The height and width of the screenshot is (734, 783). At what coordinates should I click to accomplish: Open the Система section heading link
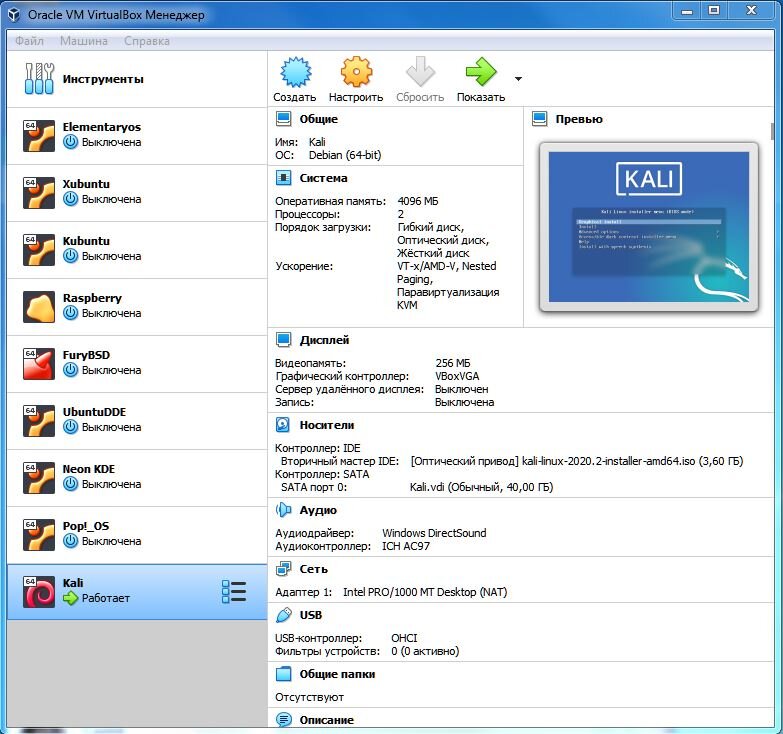[323, 178]
